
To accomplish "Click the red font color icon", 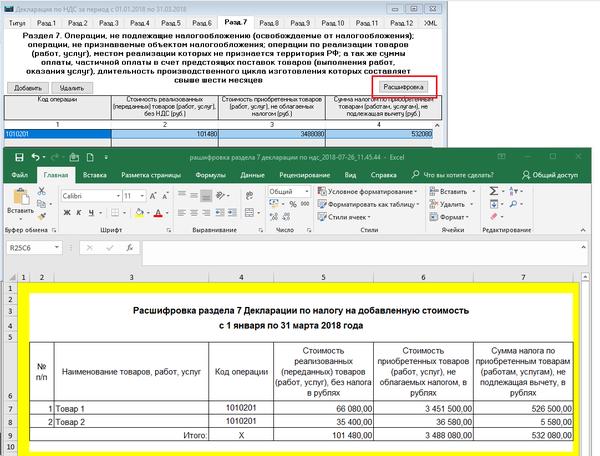I will click(x=158, y=213).
